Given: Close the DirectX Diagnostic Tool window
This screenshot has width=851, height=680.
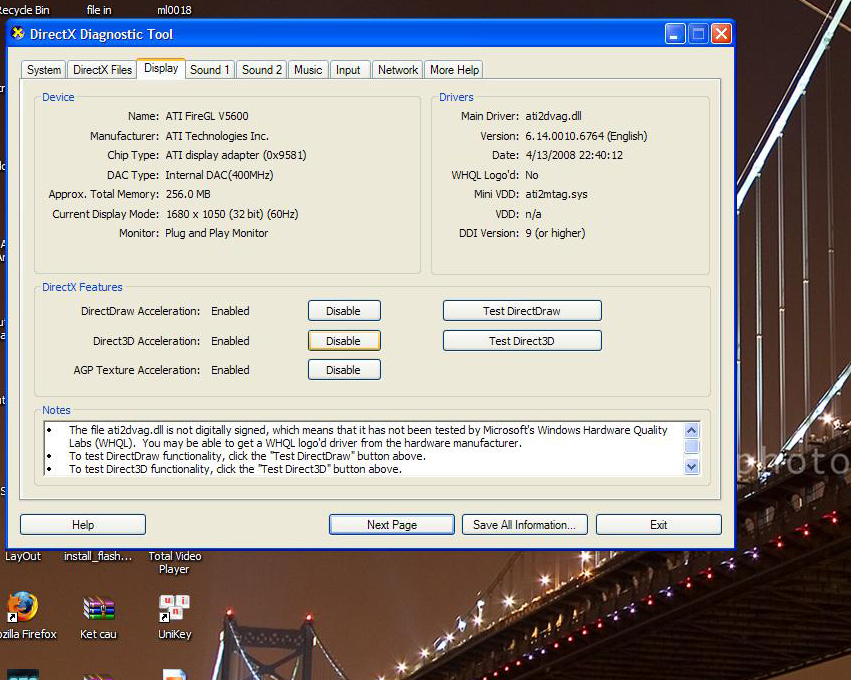Looking at the screenshot, I should (721, 34).
